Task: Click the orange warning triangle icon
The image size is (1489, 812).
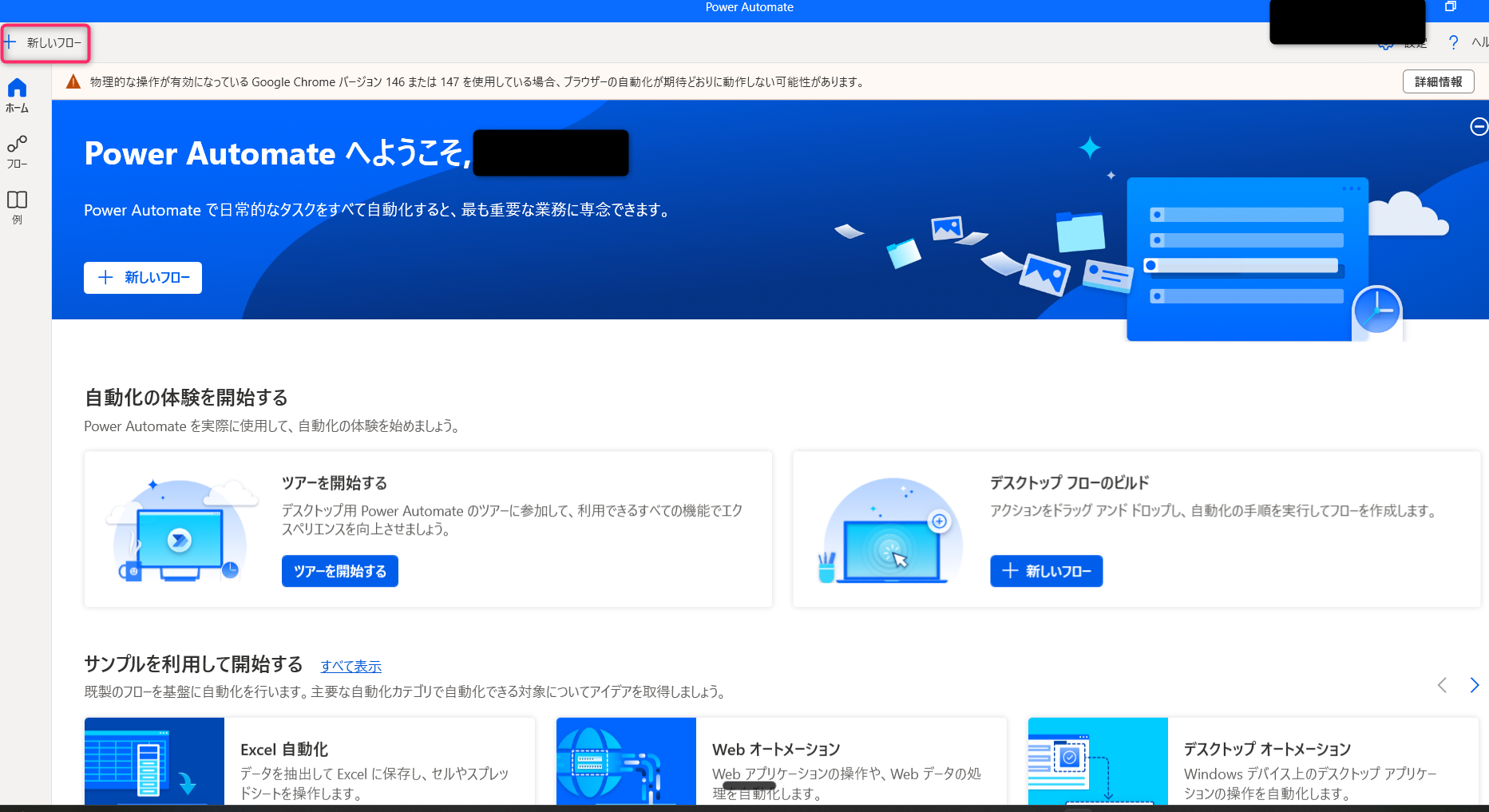Action: pos(73,81)
